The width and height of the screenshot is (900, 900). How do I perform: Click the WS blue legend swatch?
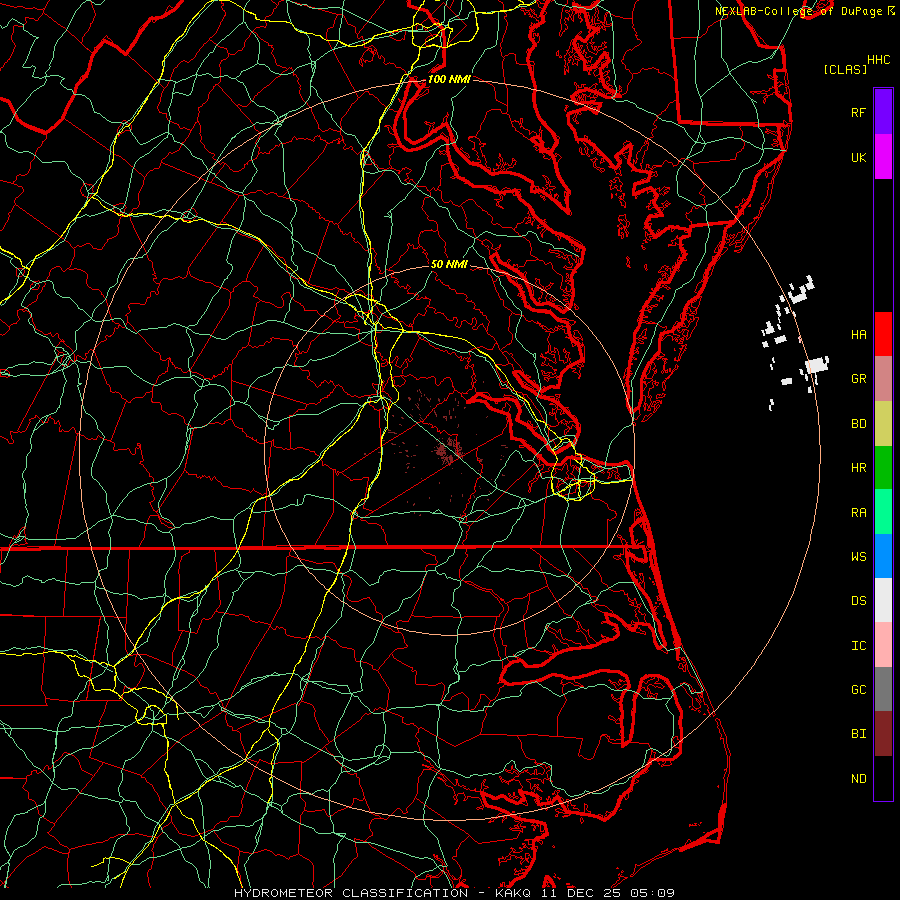point(883,556)
